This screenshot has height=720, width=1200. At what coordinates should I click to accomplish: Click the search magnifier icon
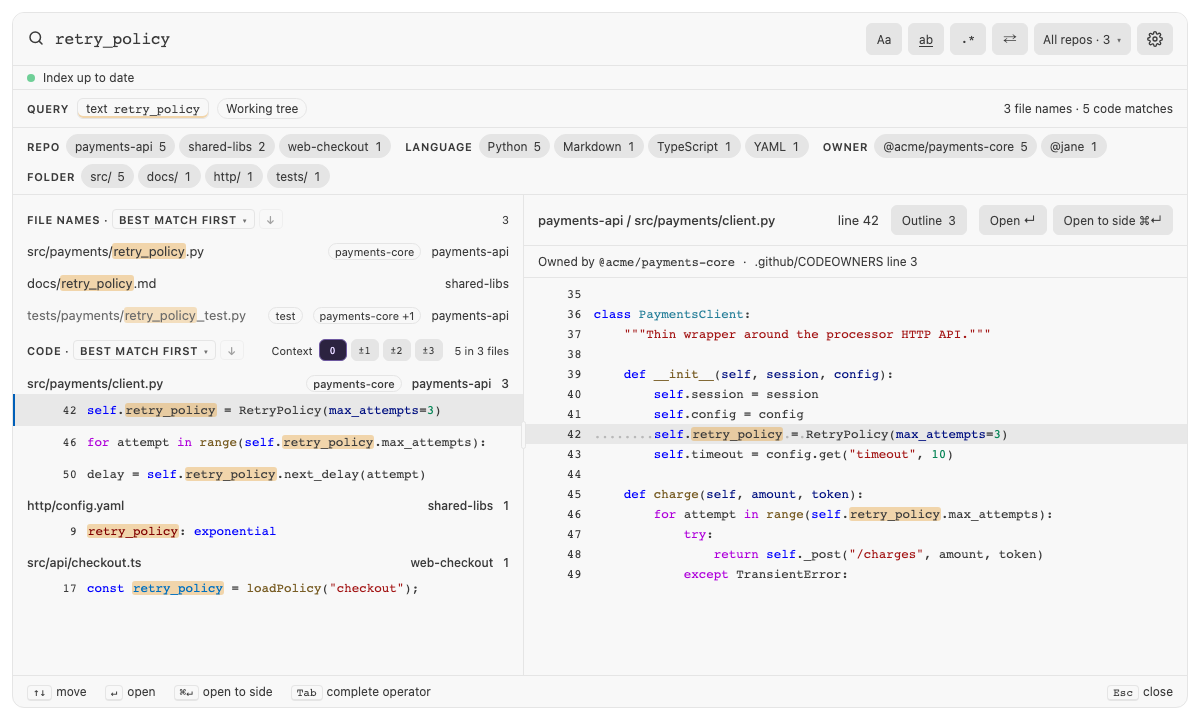(36, 39)
